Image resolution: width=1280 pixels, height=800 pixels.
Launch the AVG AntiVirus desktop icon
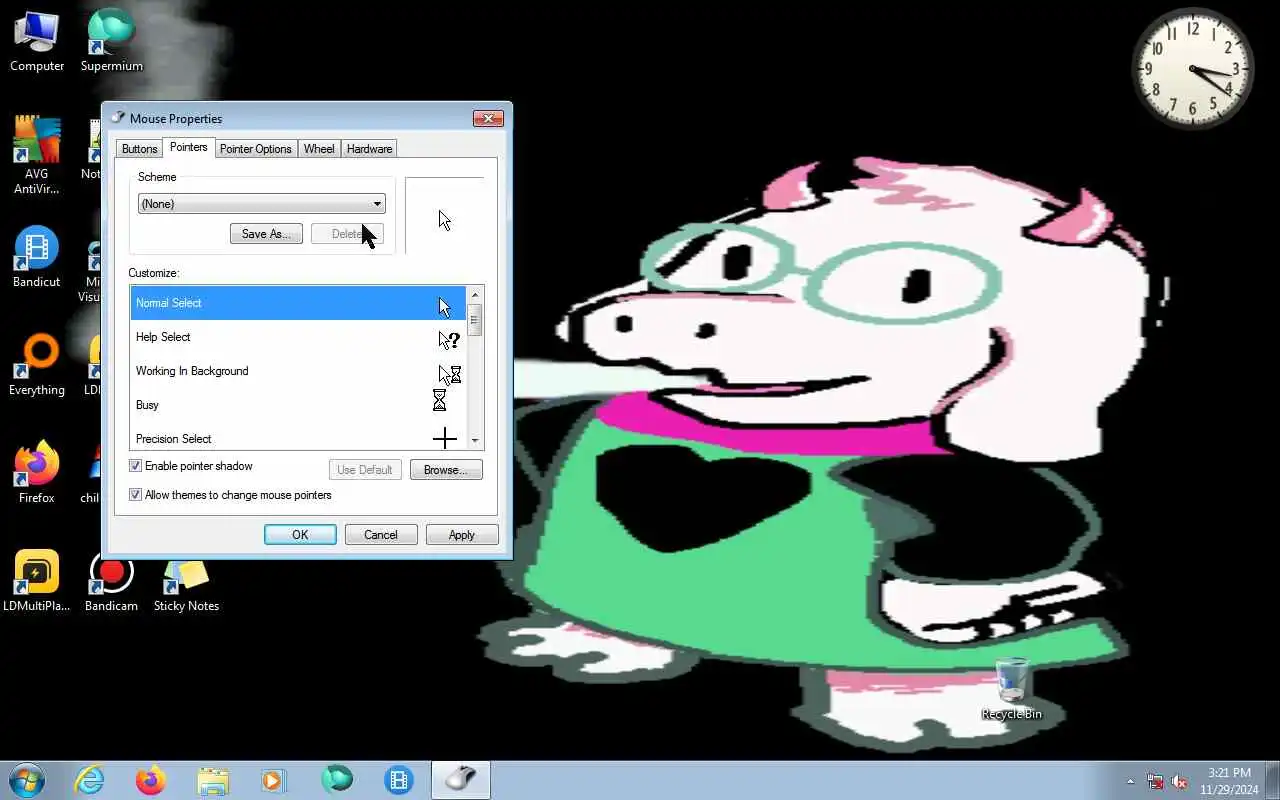click(x=37, y=155)
